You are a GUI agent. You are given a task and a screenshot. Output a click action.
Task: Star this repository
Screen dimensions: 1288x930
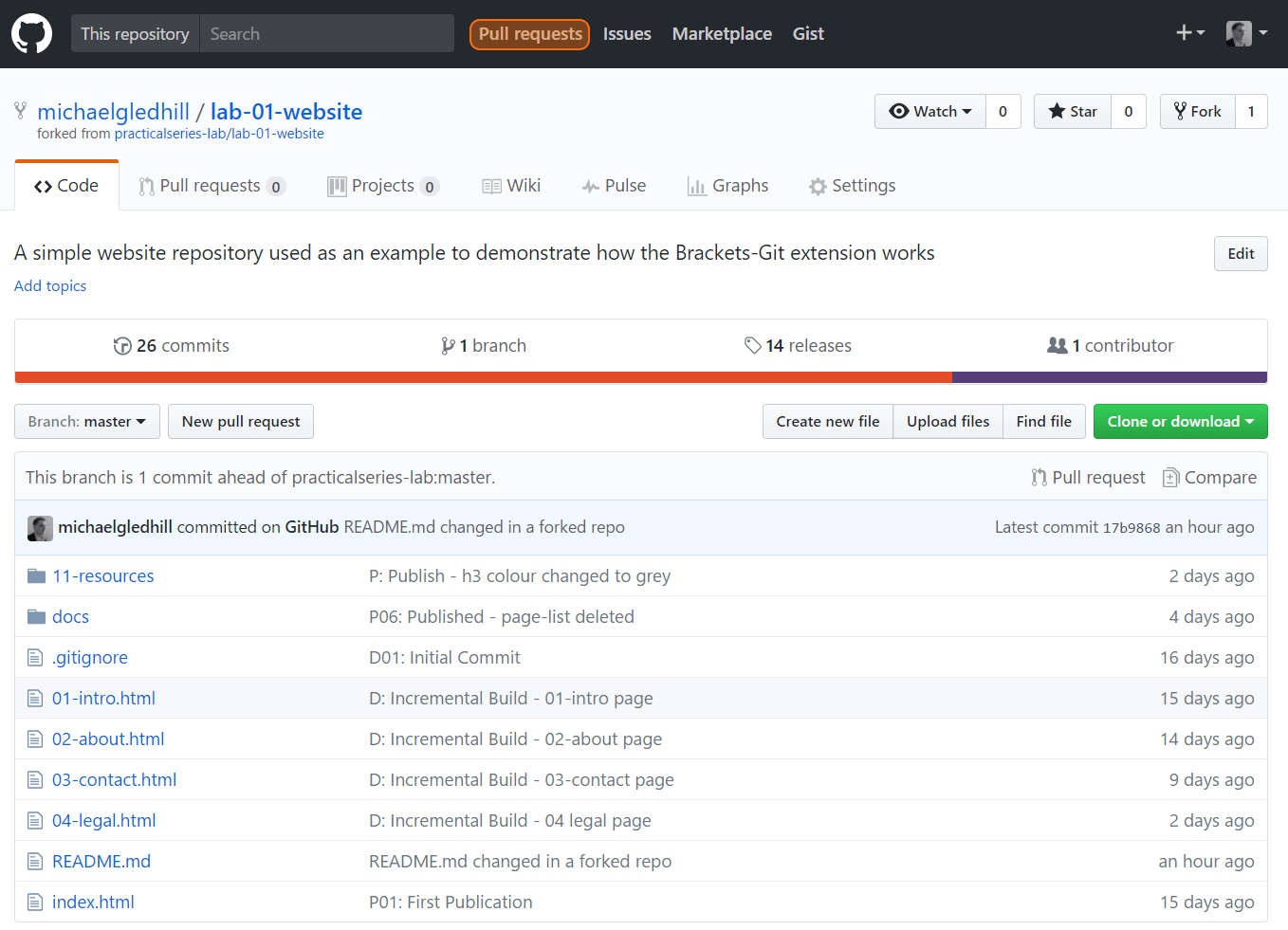coord(1073,111)
